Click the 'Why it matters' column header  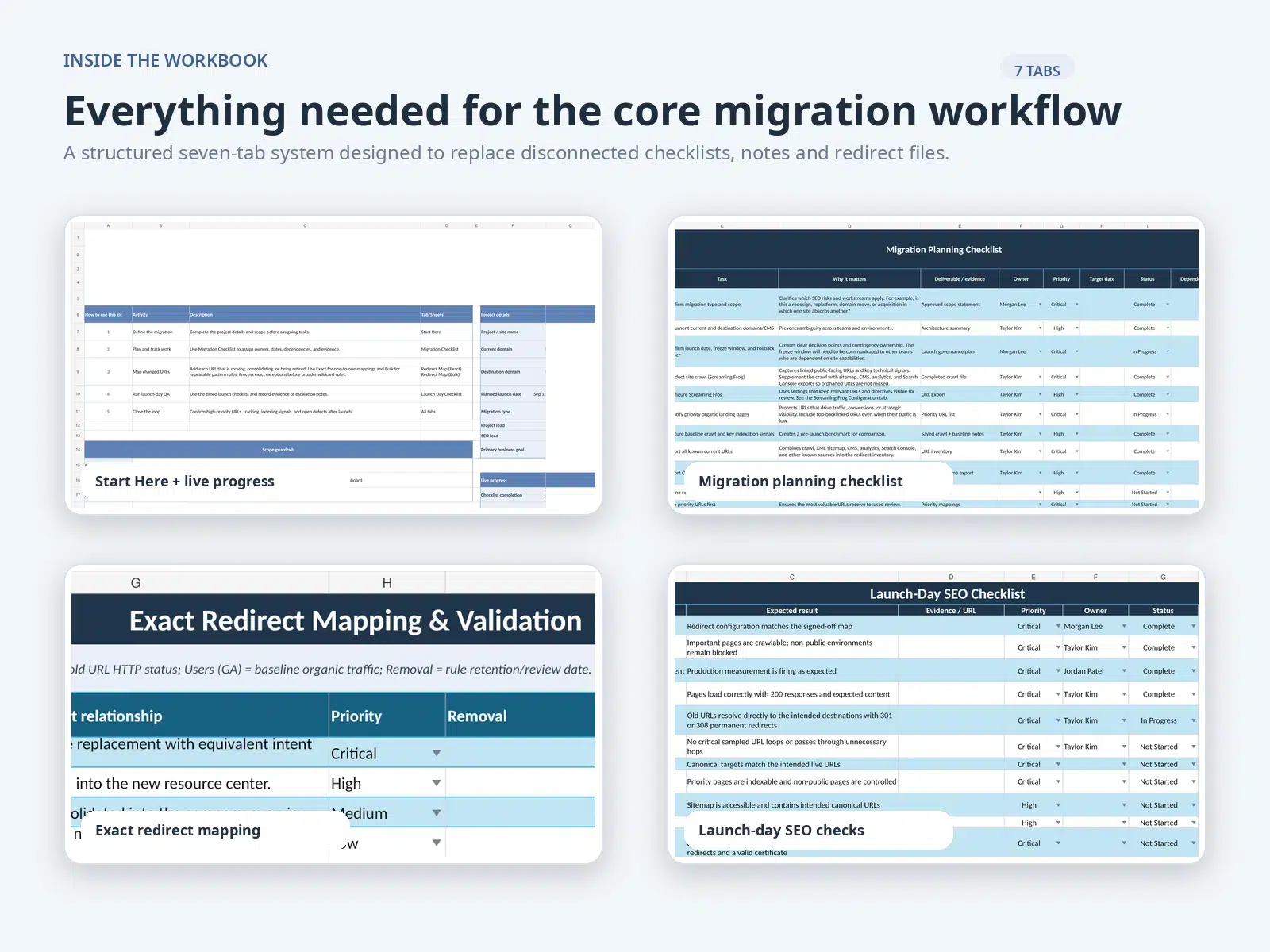point(849,279)
